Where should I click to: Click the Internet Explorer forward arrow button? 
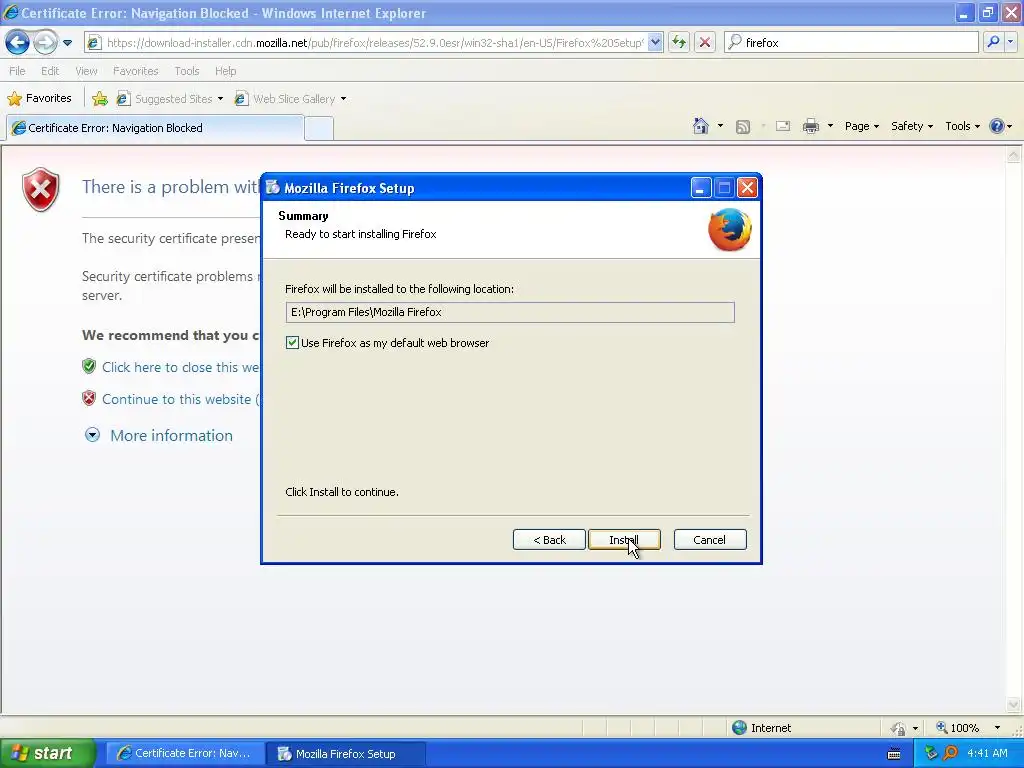pos(45,43)
